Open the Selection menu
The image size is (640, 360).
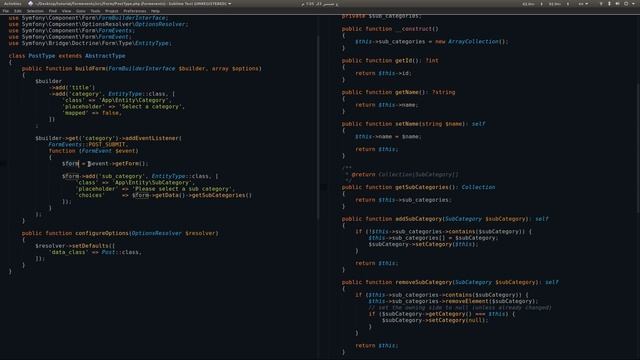click(x=35, y=11)
